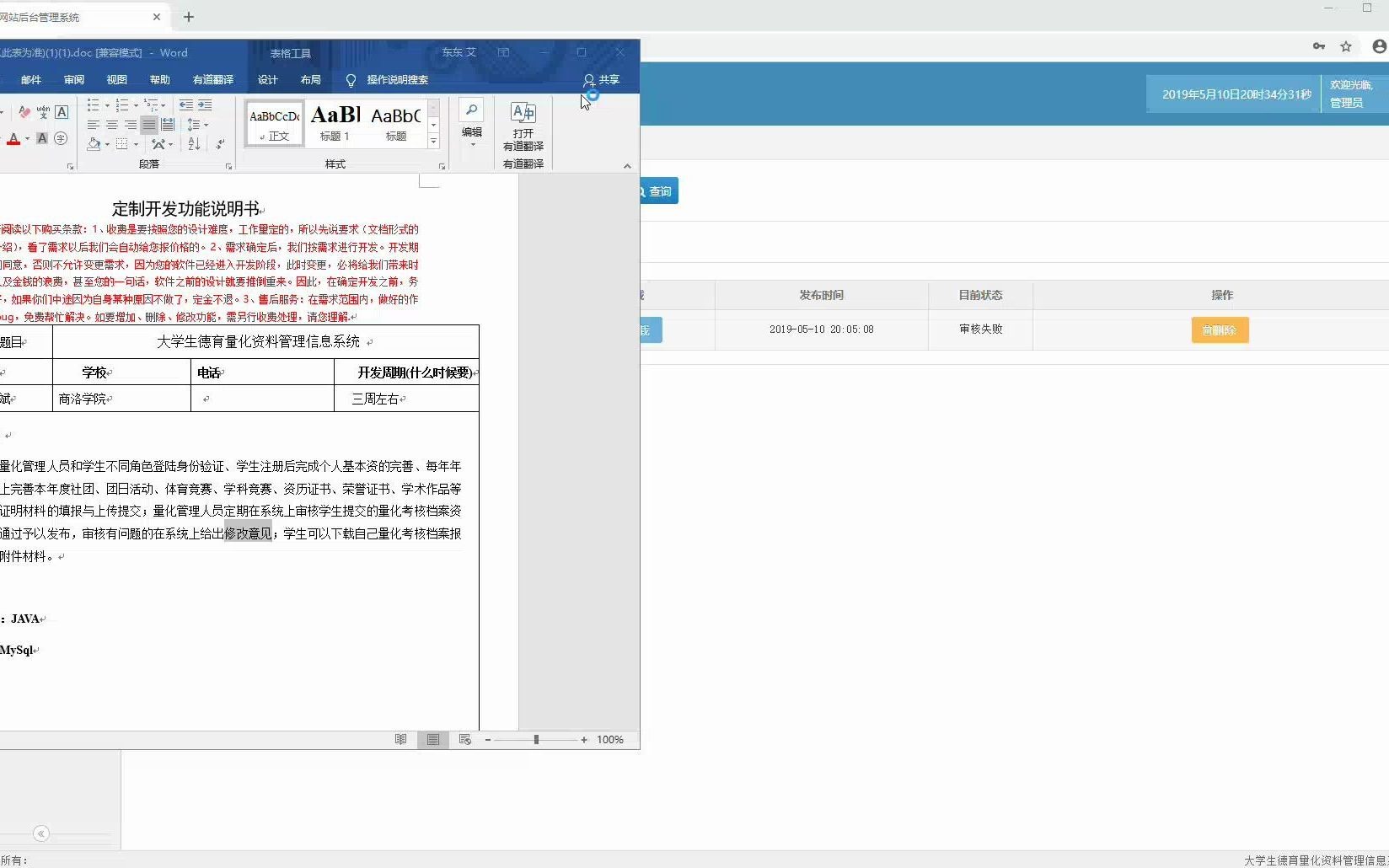Viewport: 1389px width, 868px height.
Task: Apply the 标题 style from the gallery
Action: coord(395,123)
